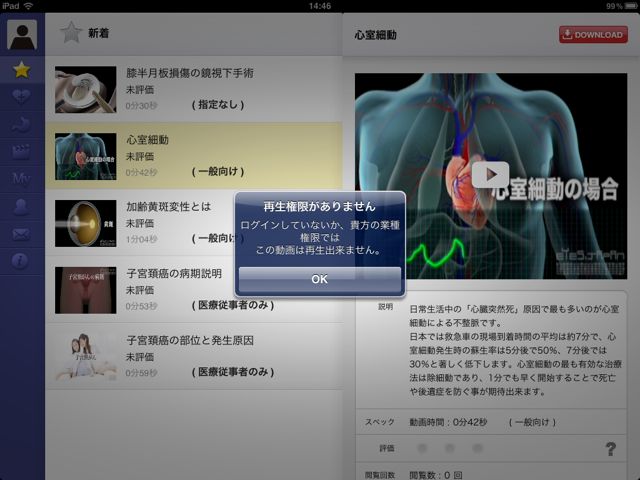Click the 0分59秒 duration text

click(x=141, y=373)
